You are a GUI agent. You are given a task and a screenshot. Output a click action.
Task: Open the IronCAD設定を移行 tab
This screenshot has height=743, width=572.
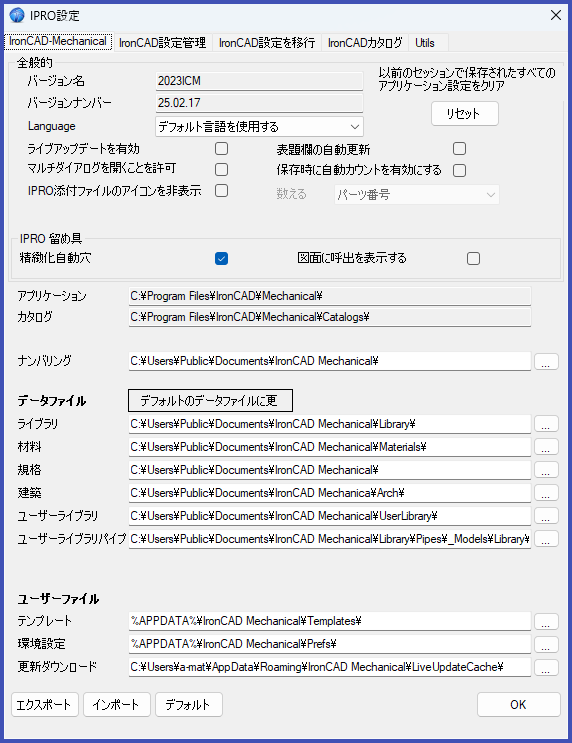pyautogui.click(x=267, y=43)
